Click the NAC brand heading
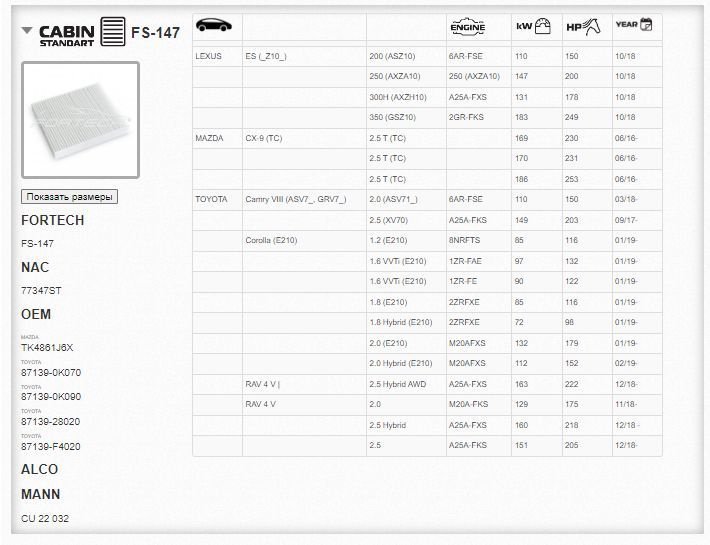The image size is (710, 545). click(35, 267)
